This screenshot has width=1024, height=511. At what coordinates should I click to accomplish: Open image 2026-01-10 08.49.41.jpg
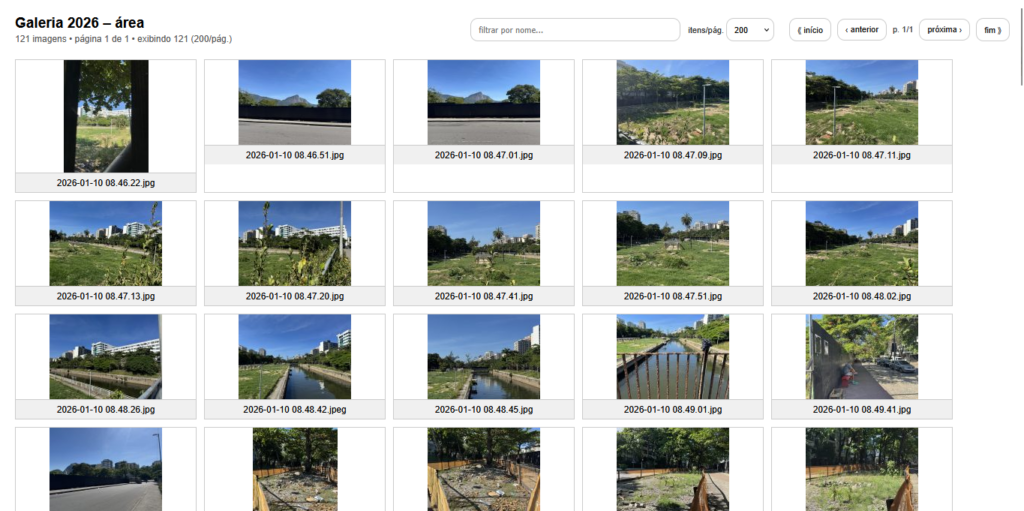click(861, 357)
